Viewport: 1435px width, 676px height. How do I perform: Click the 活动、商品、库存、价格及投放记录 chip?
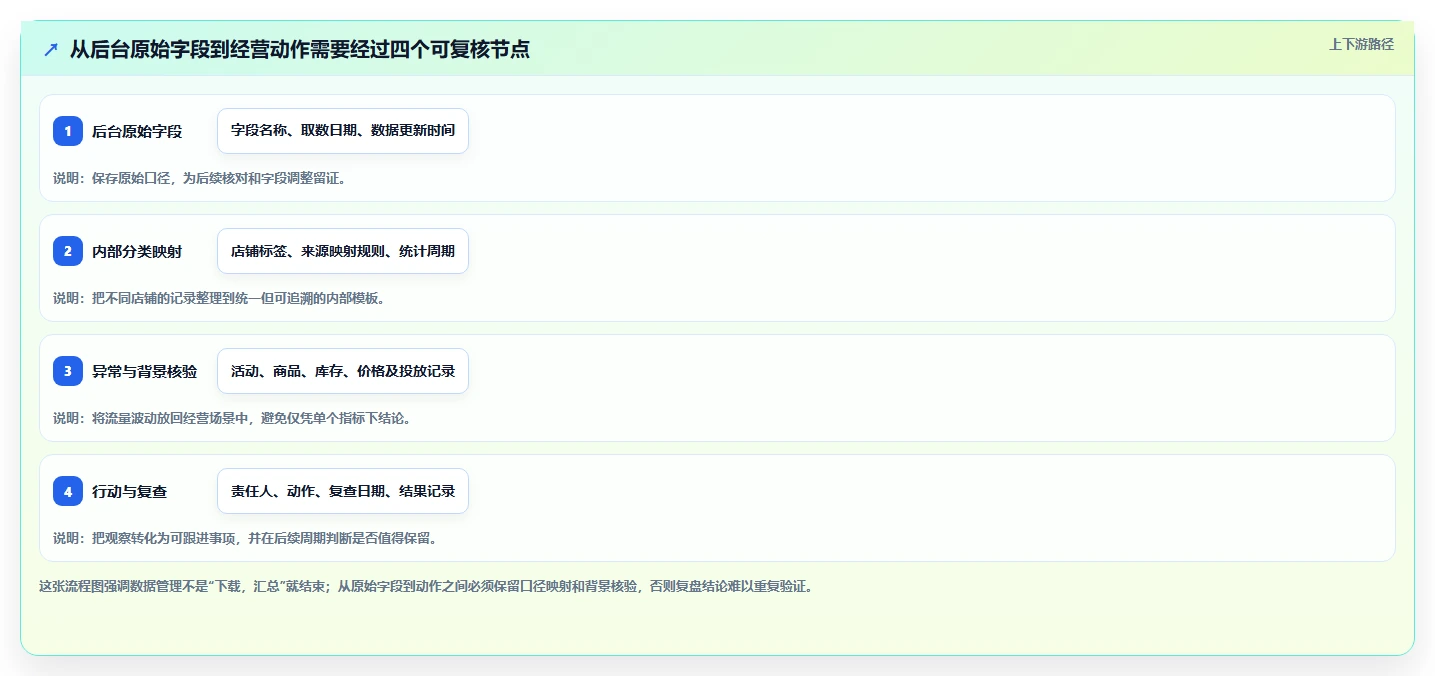343,371
